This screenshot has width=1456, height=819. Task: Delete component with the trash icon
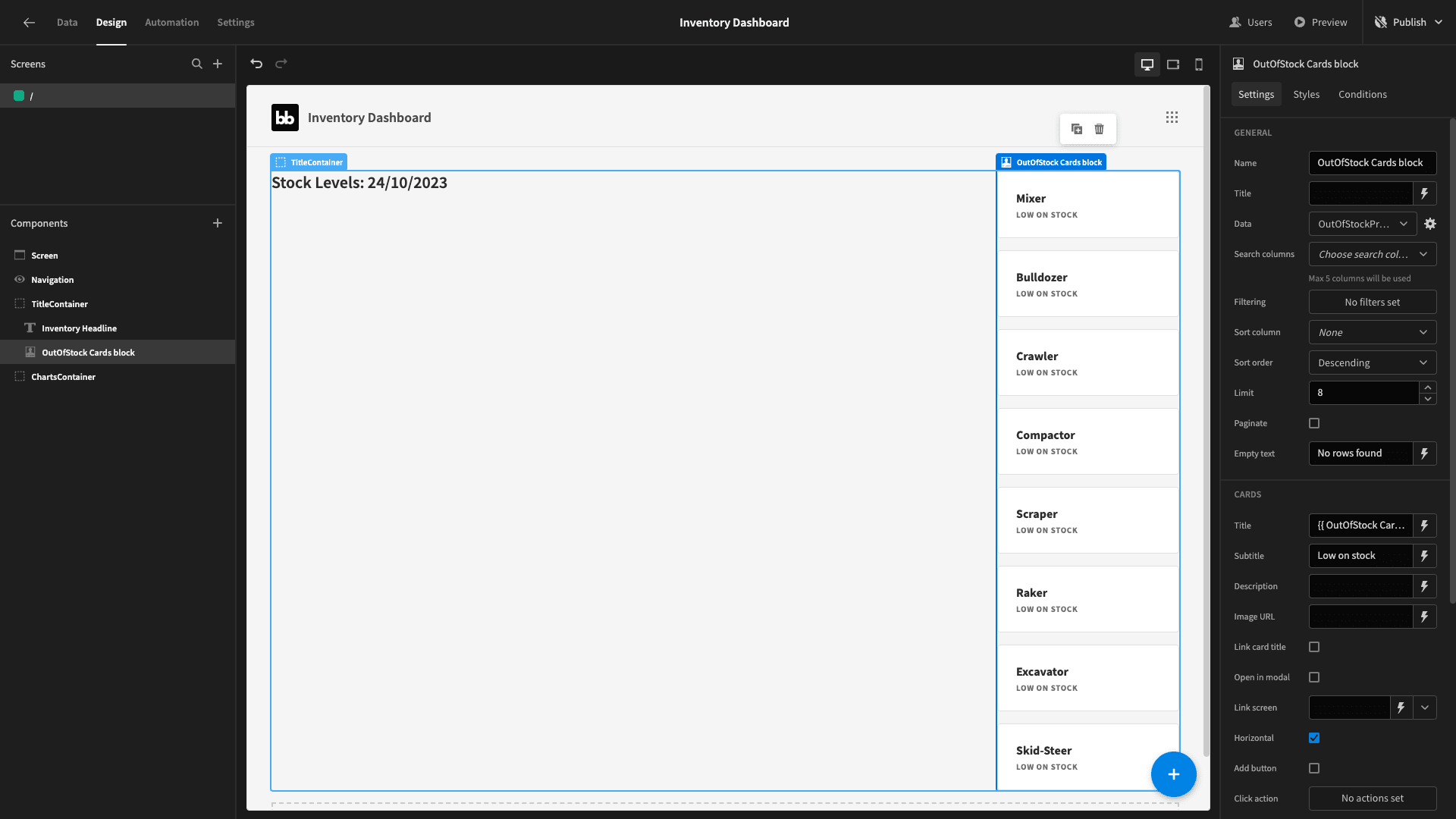click(x=1100, y=129)
